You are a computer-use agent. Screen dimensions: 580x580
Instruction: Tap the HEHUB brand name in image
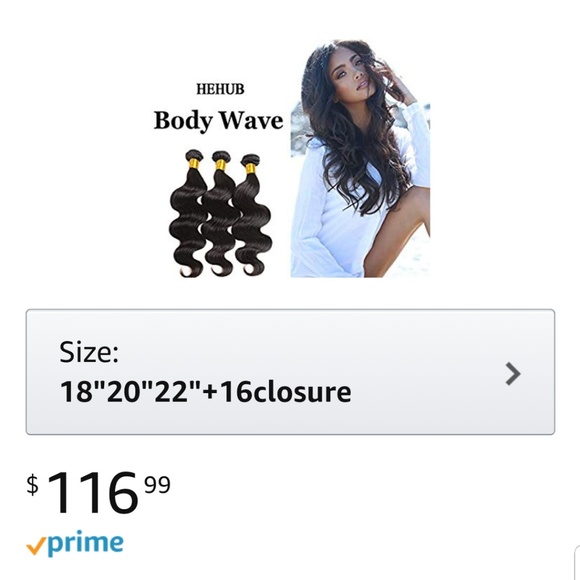point(220,89)
